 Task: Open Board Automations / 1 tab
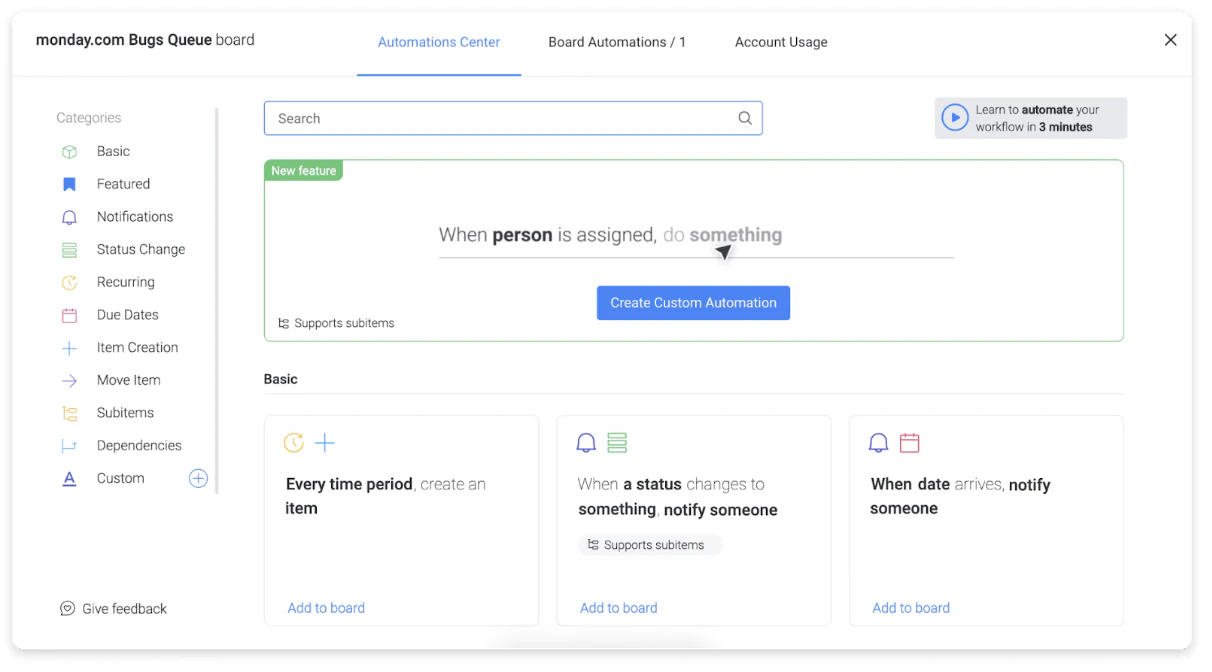tap(617, 42)
